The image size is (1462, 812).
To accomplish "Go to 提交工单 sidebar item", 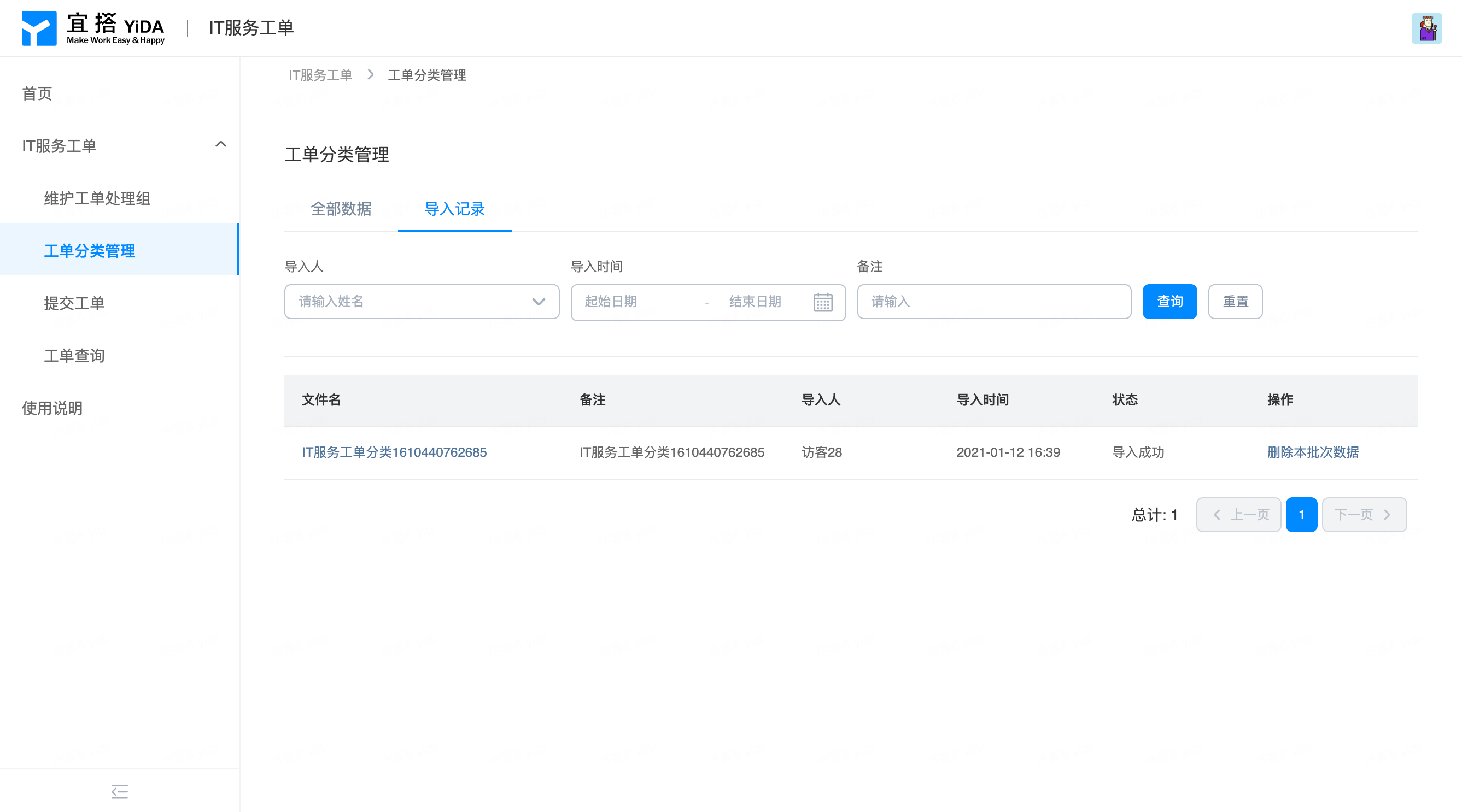I will 74,303.
